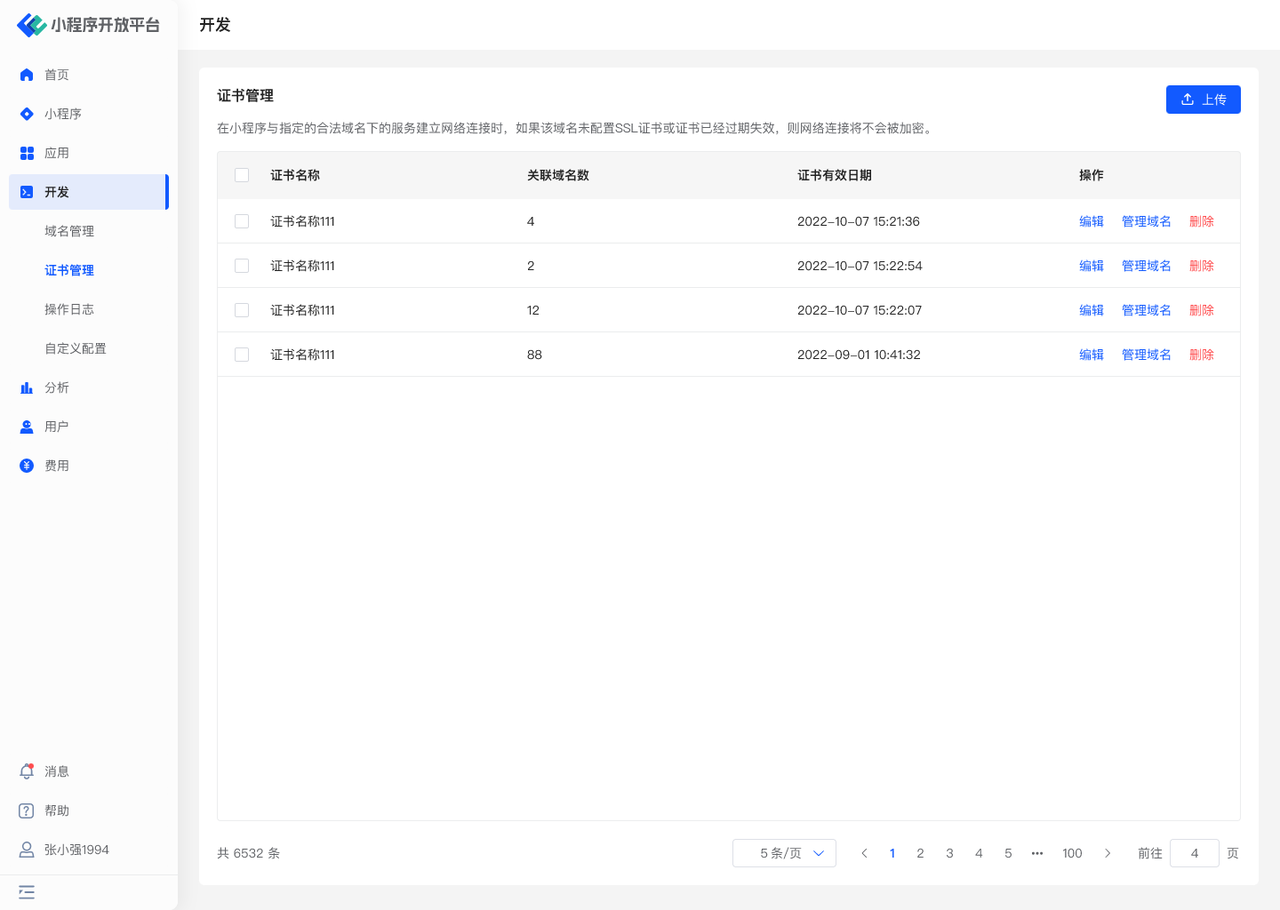Click the fees yen coin icon
Viewport: 1280px width, 910px height.
point(27,466)
